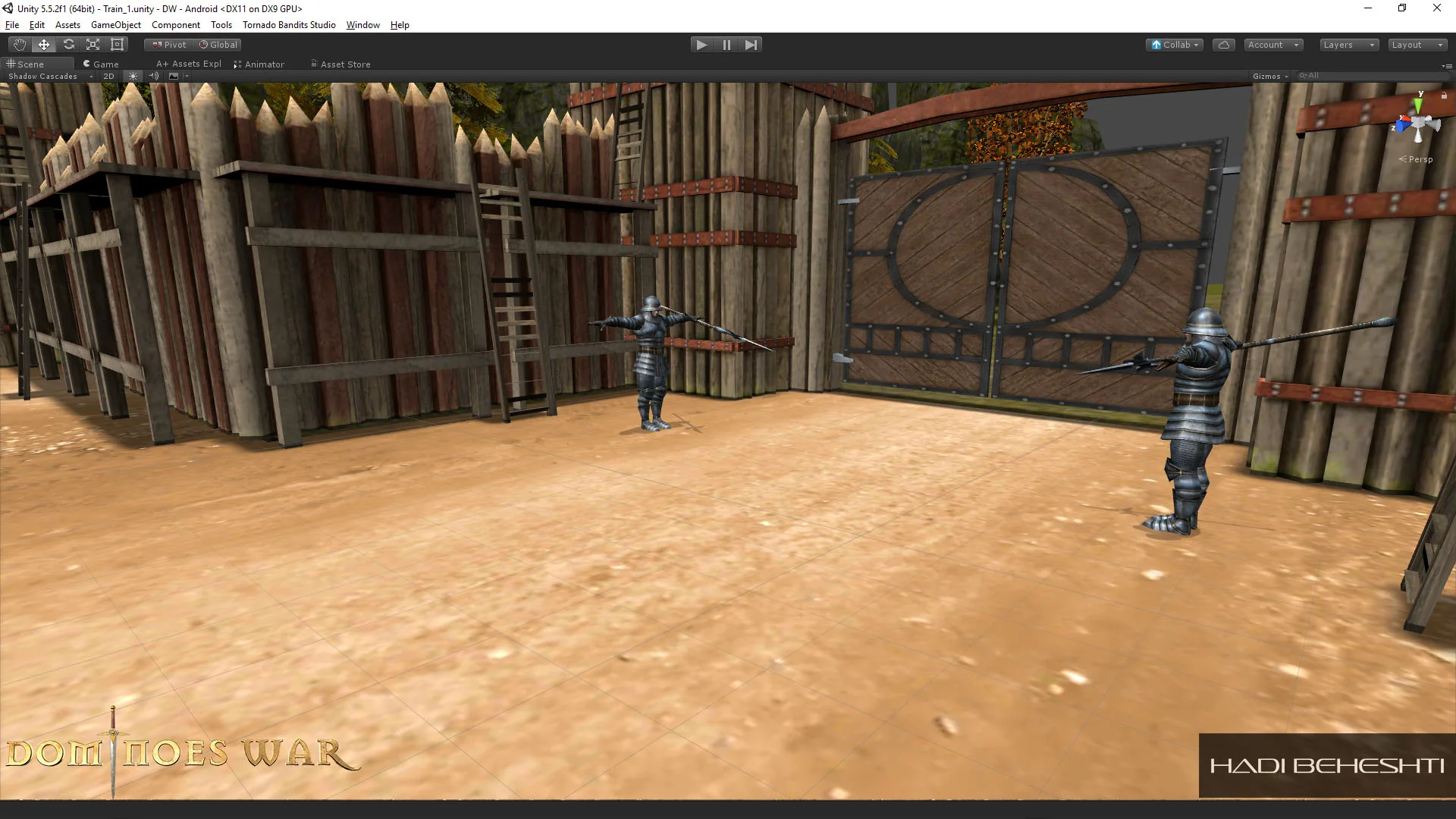Toggle 2D scene view mode
This screenshot has width=1456, height=819.
(108, 77)
